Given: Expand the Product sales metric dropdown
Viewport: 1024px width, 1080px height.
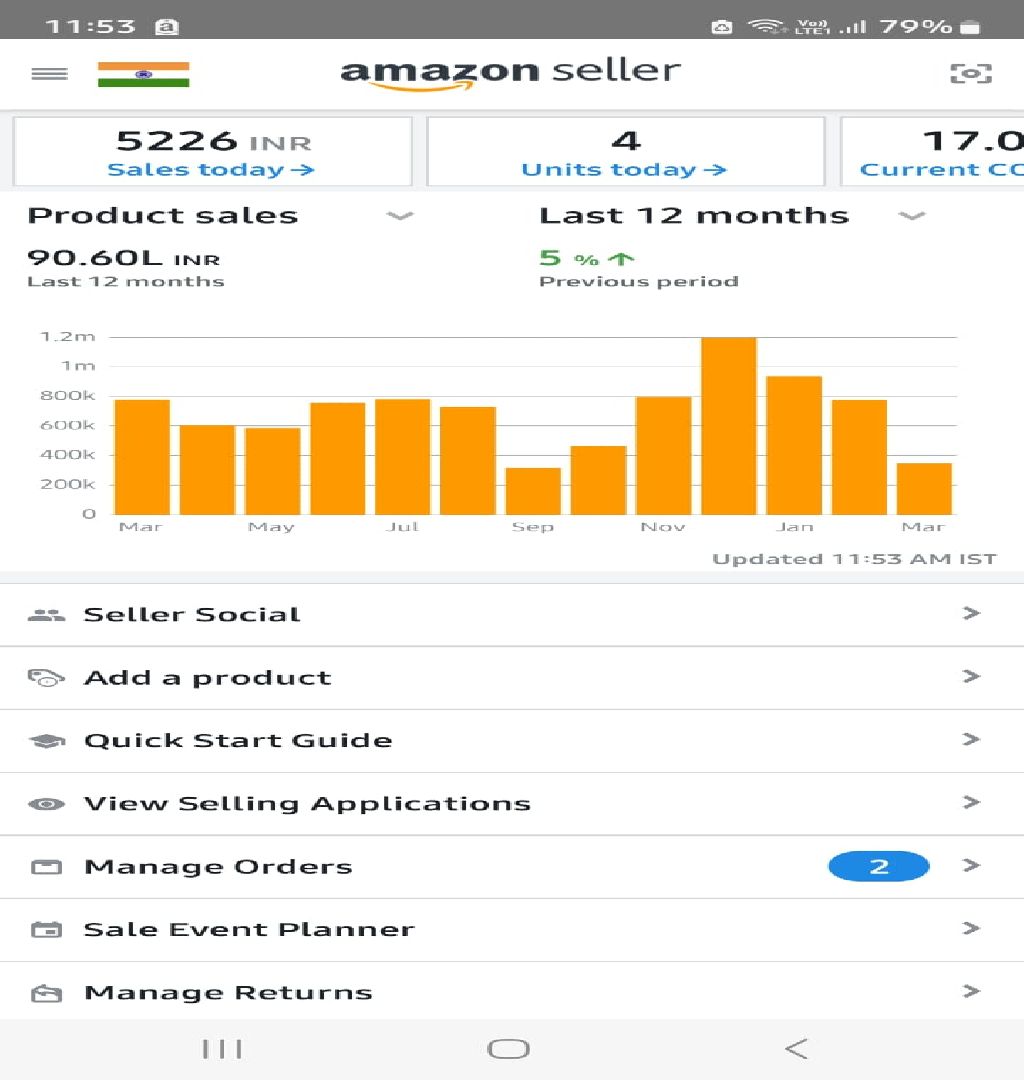Looking at the screenshot, I should [x=399, y=216].
